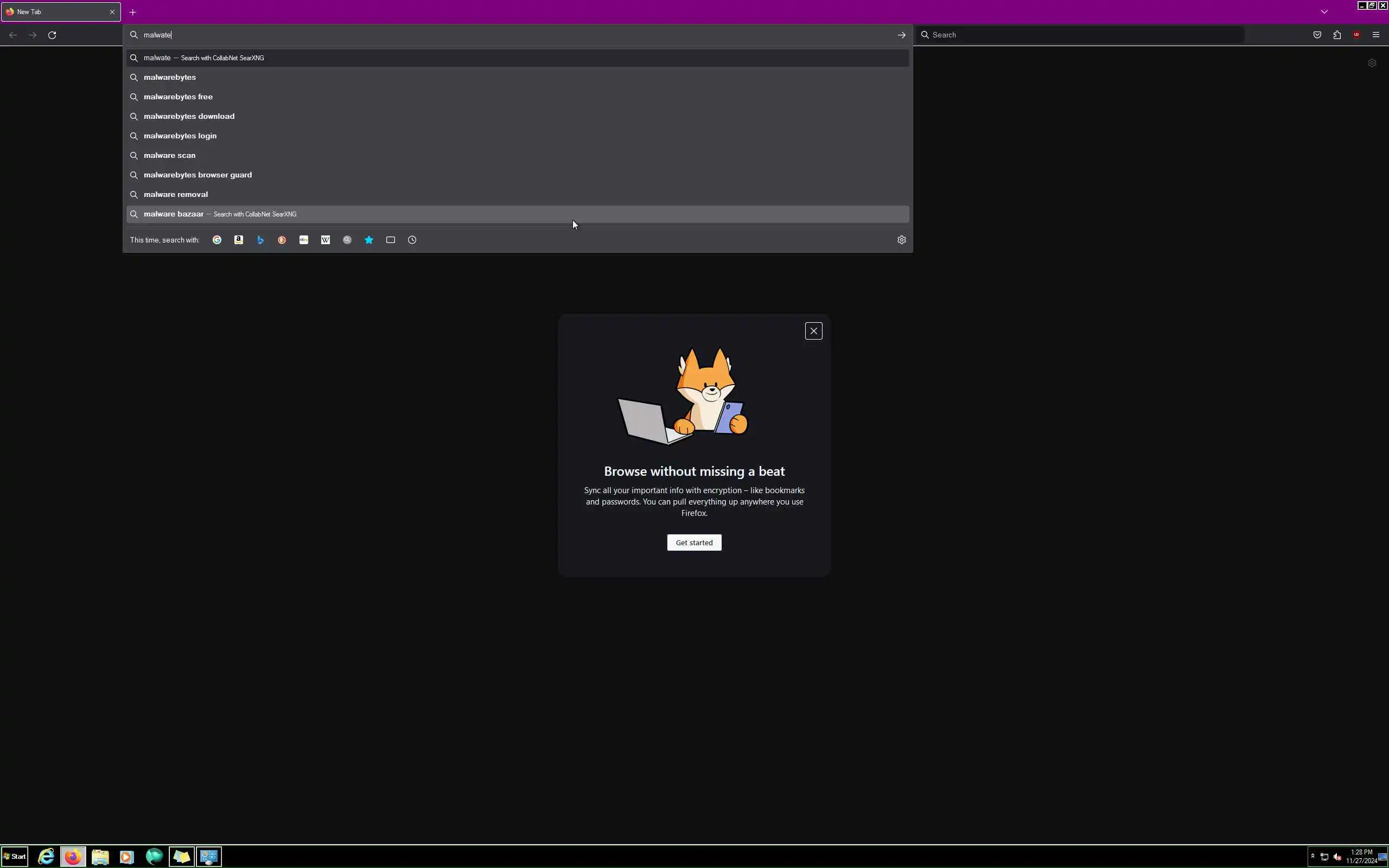Viewport: 1389px width, 868px height.
Task: Open the Extensions puzzle icon
Action: coord(1337,35)
